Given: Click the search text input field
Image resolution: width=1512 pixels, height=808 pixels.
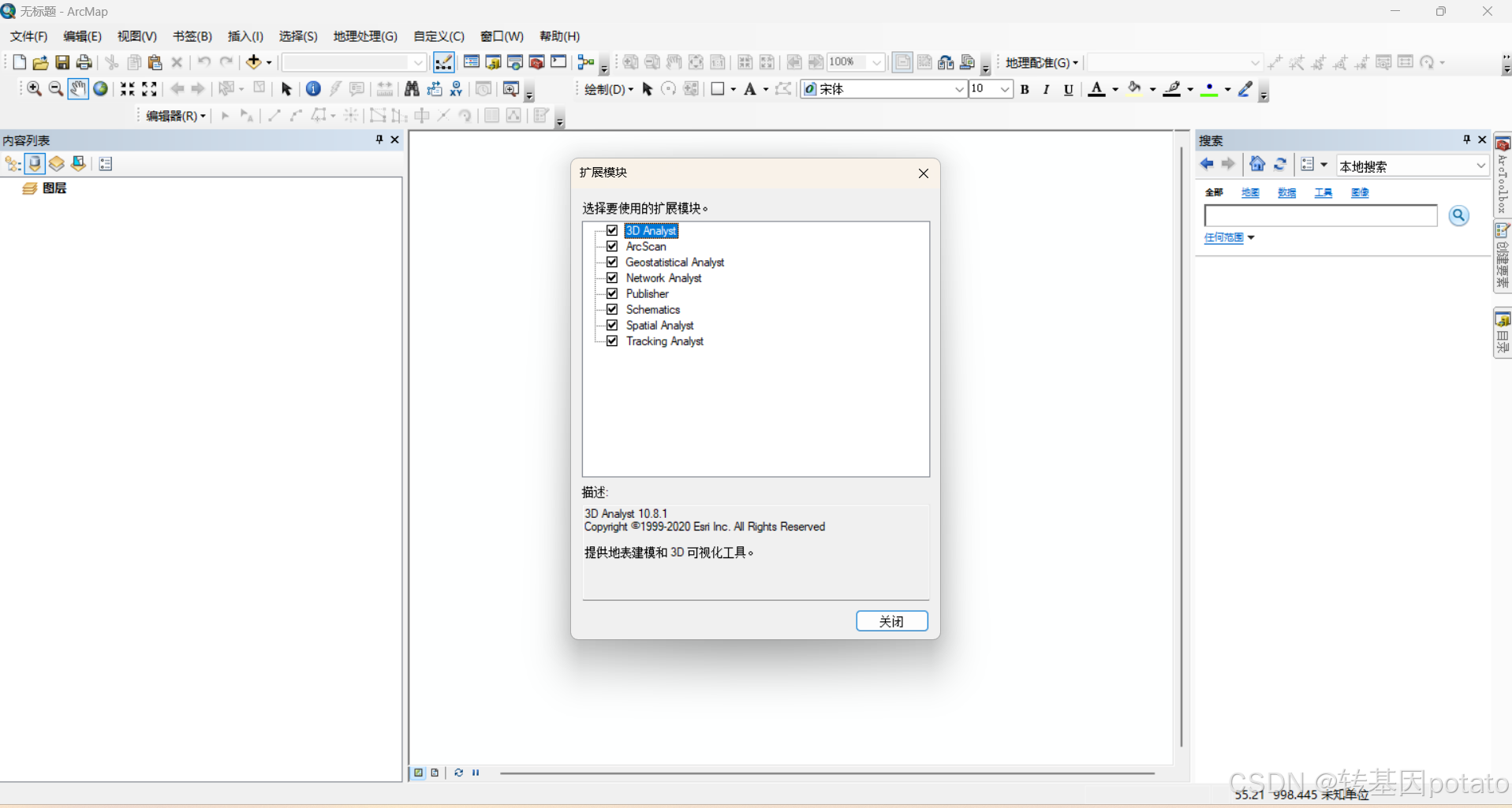Looking at the screenshot, I should pyautogui.click(x=1320, y=215).
